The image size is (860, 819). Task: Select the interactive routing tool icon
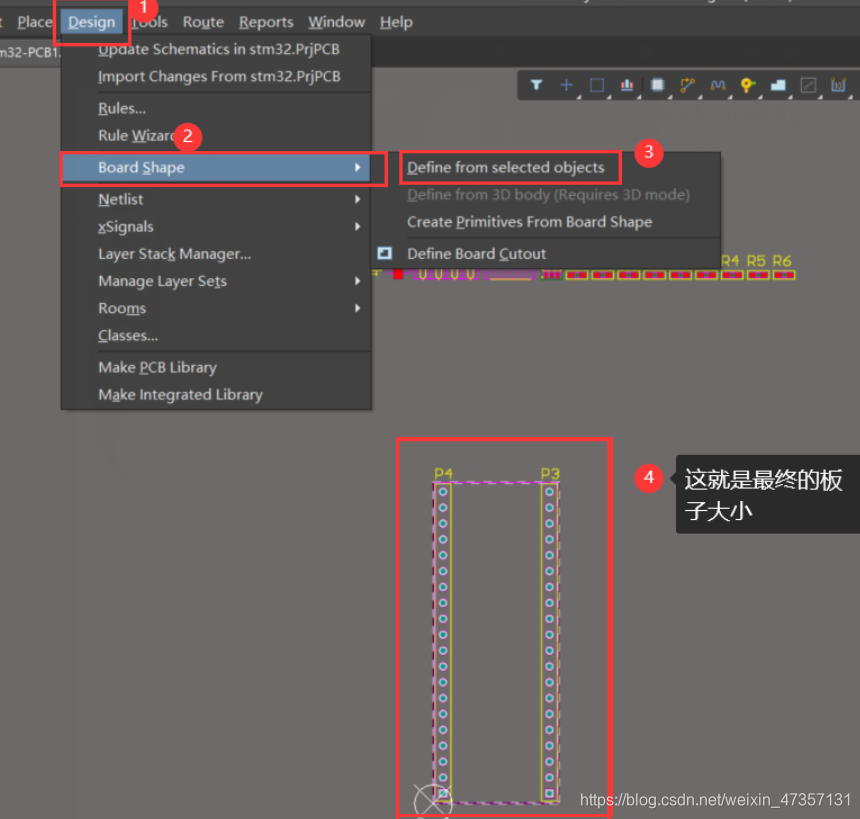pos(687,85)
